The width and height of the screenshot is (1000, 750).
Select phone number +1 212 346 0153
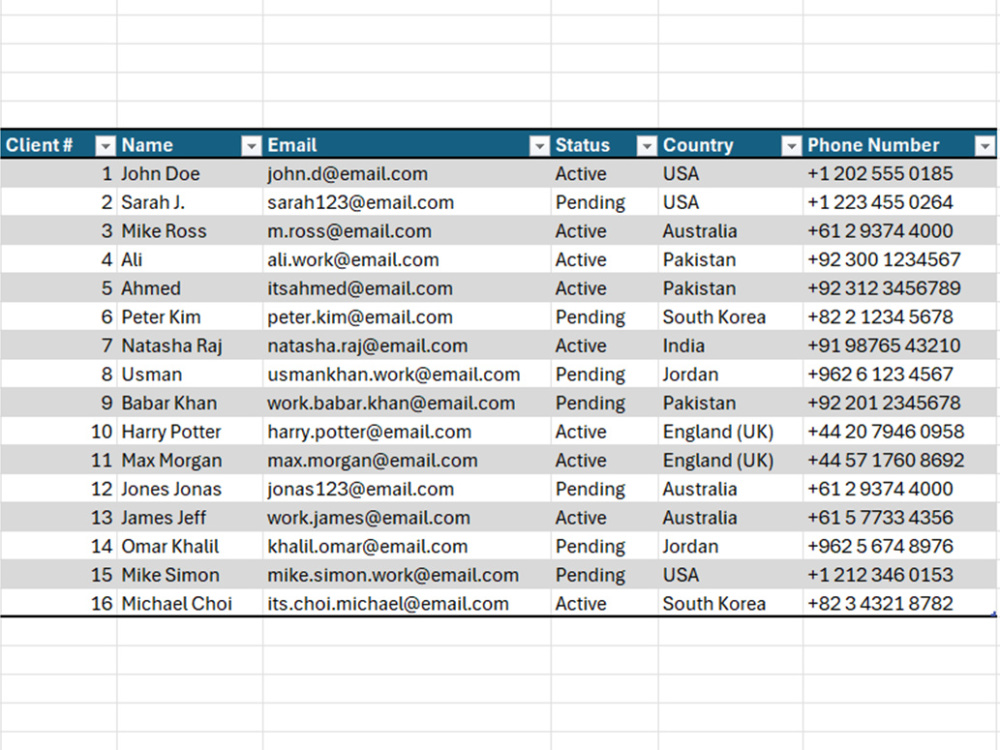coord(899,575)
